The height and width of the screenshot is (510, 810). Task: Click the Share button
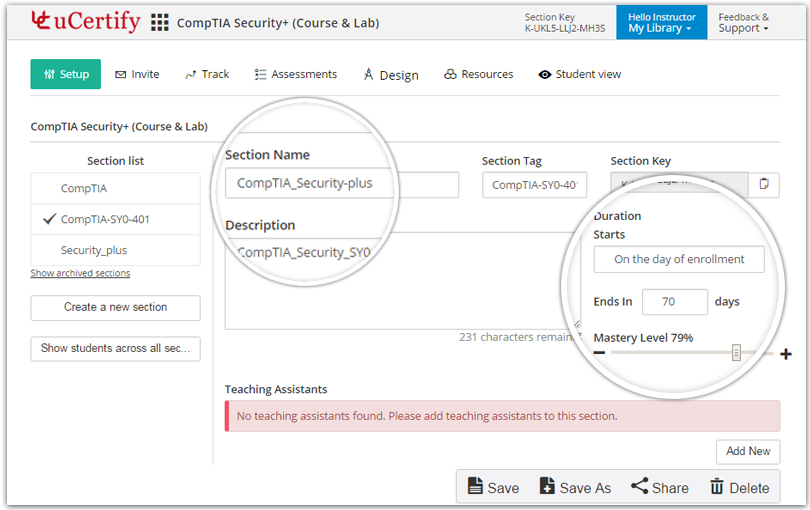(660, 487)
